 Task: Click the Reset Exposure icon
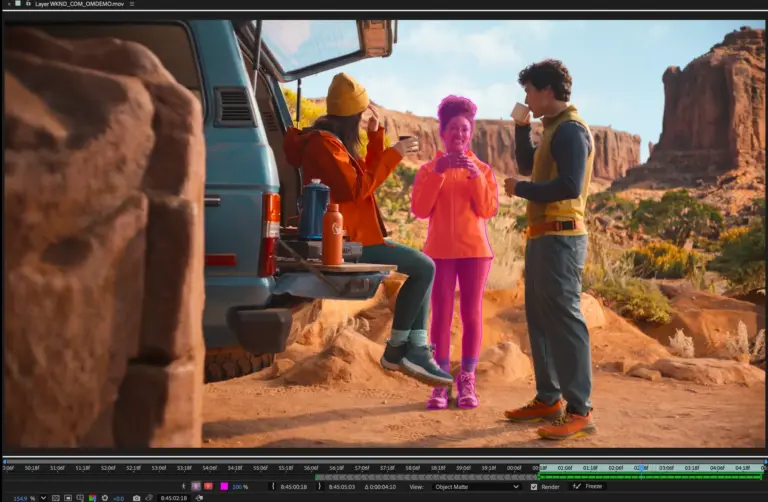click(105, 498)
